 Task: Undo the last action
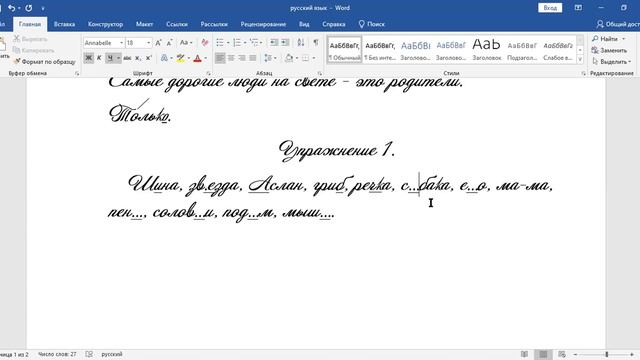[11, 8]
